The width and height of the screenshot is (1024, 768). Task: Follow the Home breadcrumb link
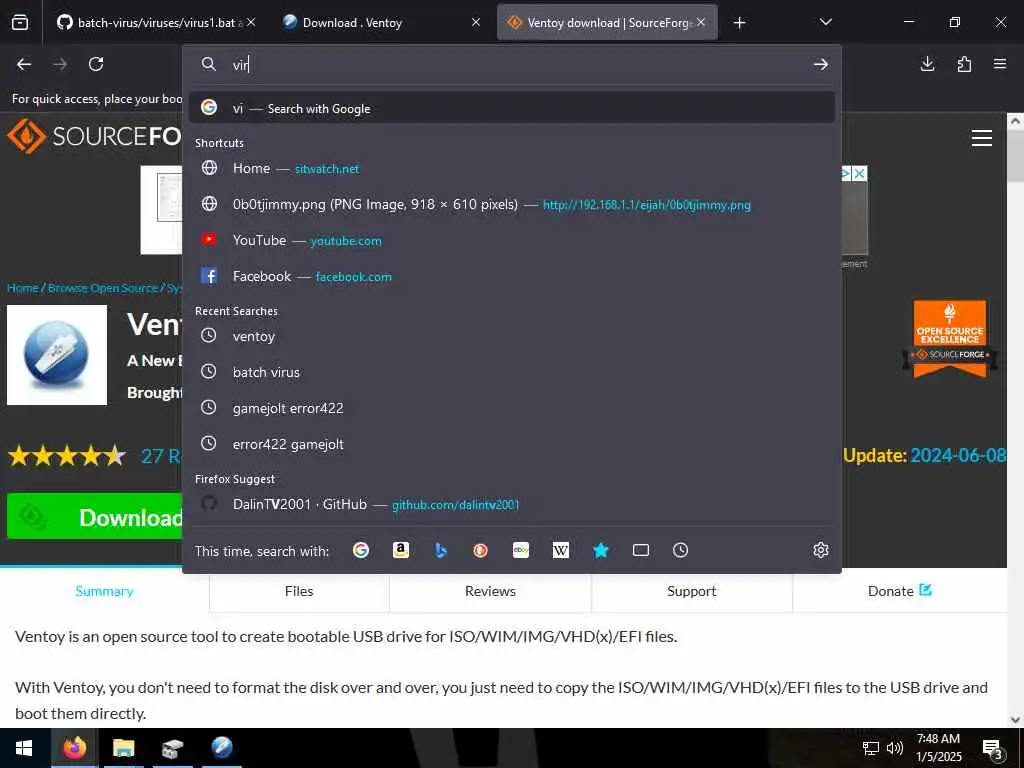click(23, 288)
